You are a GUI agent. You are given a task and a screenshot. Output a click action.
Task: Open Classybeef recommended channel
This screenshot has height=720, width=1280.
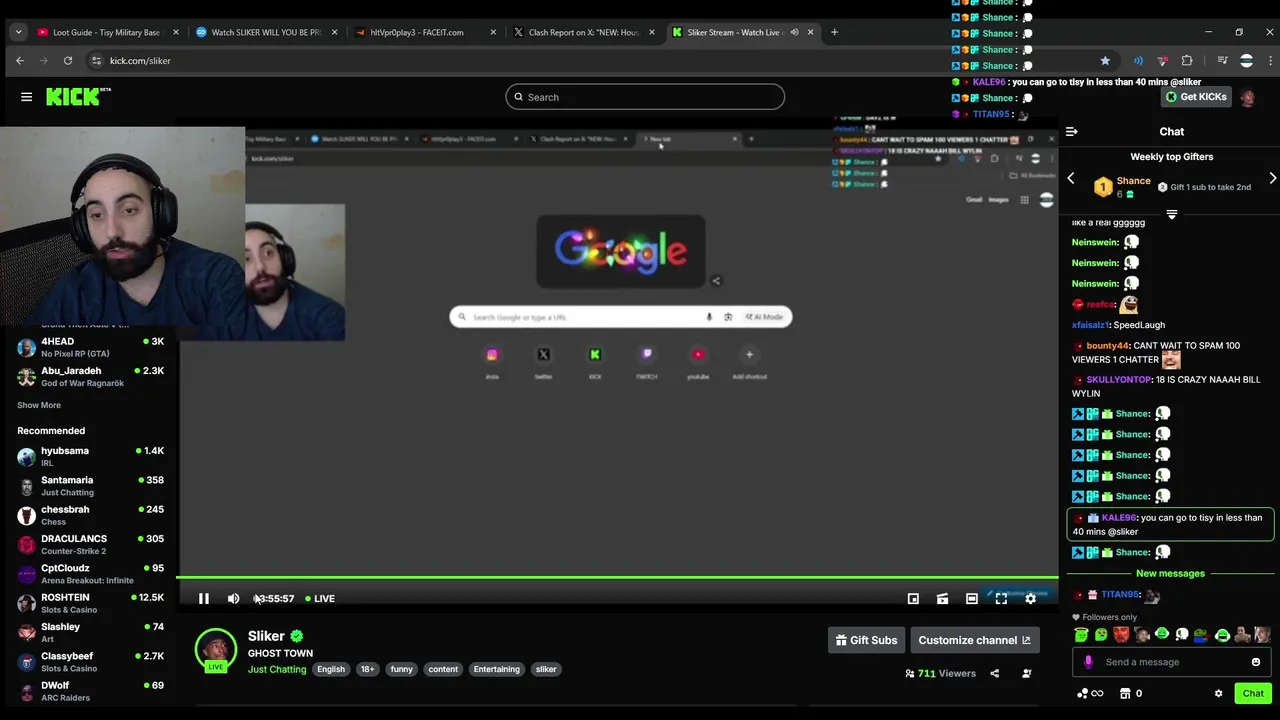tap(90, 662)
